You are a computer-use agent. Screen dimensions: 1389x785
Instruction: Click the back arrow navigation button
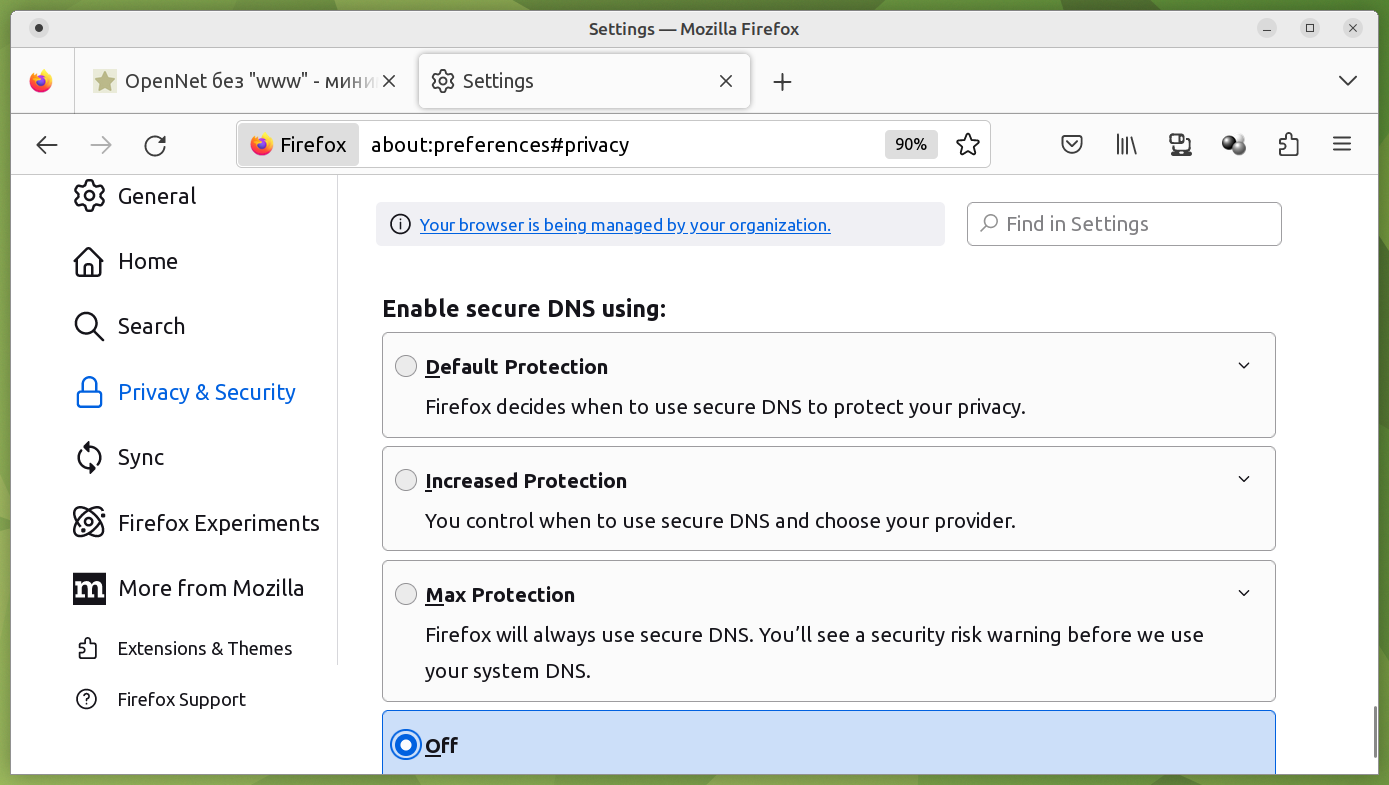(x=47, y=146)
